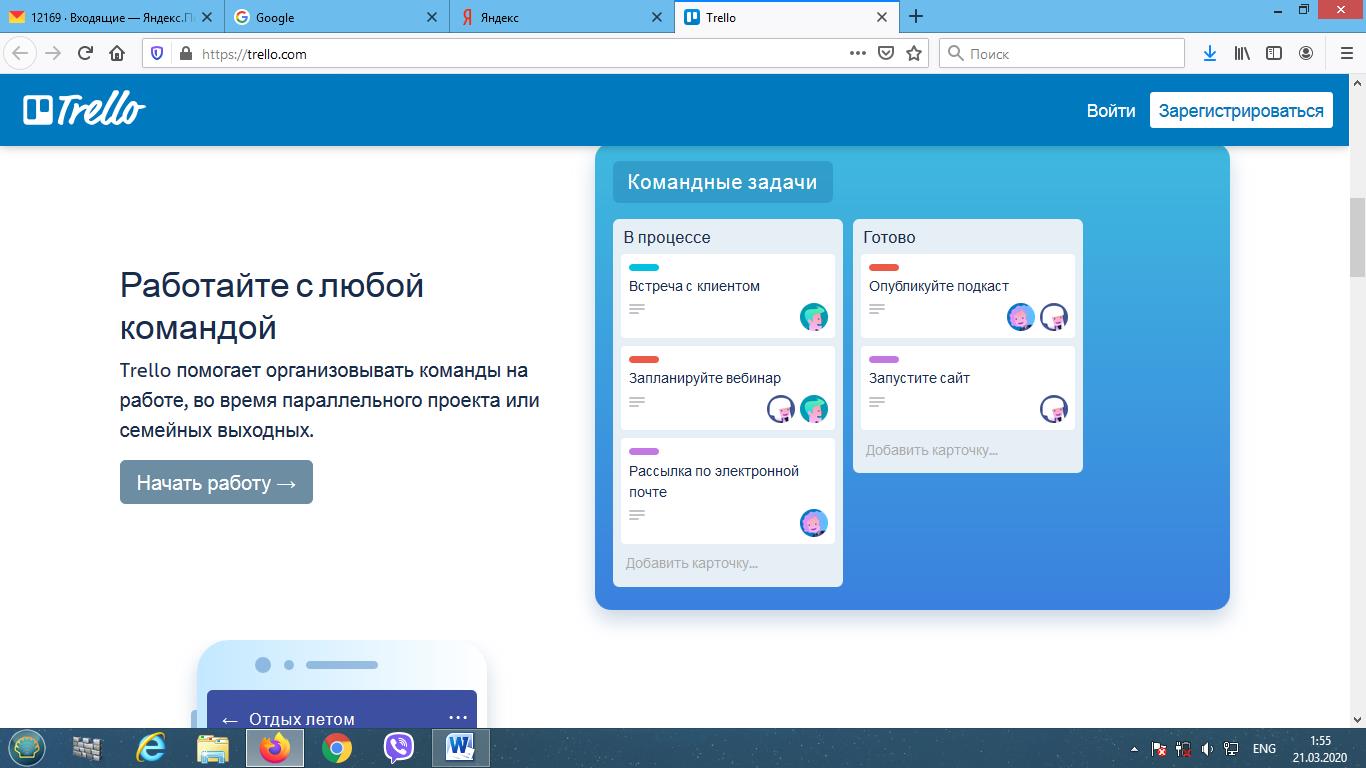Click description icon on Опубликуйте подкаст card
This screenshot has height=768, width=1366.
(877, 309)
